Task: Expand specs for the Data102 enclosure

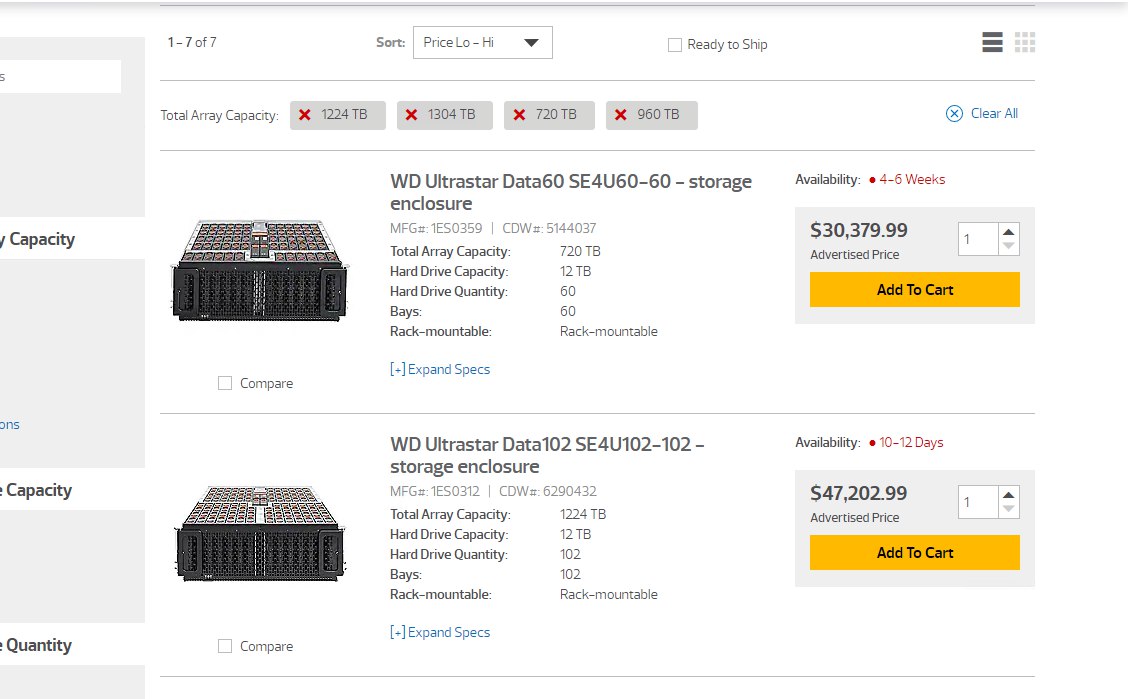Action: click(x=440, y=633)
